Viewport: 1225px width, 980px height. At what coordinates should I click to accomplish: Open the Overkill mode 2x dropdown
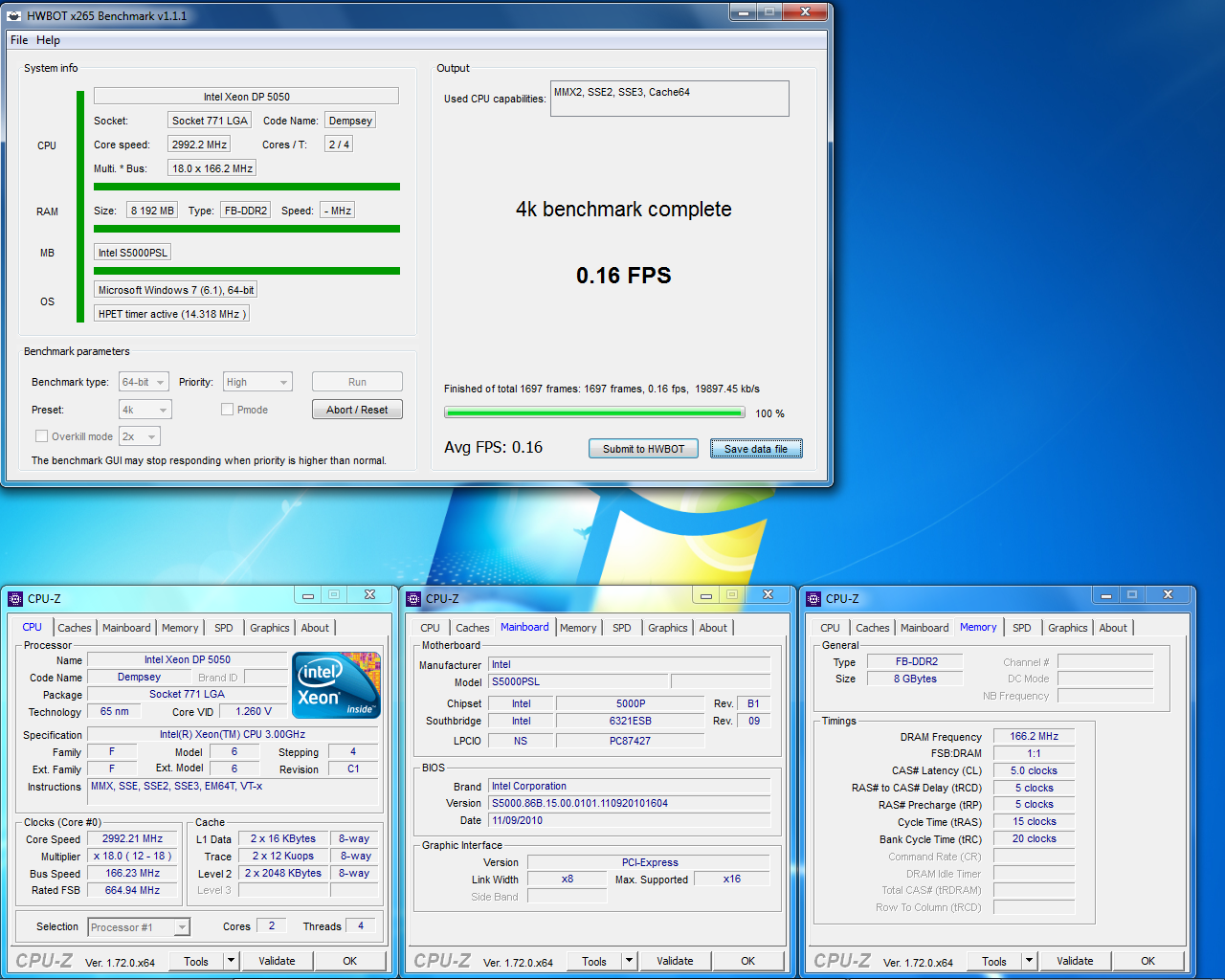(140, 436)
